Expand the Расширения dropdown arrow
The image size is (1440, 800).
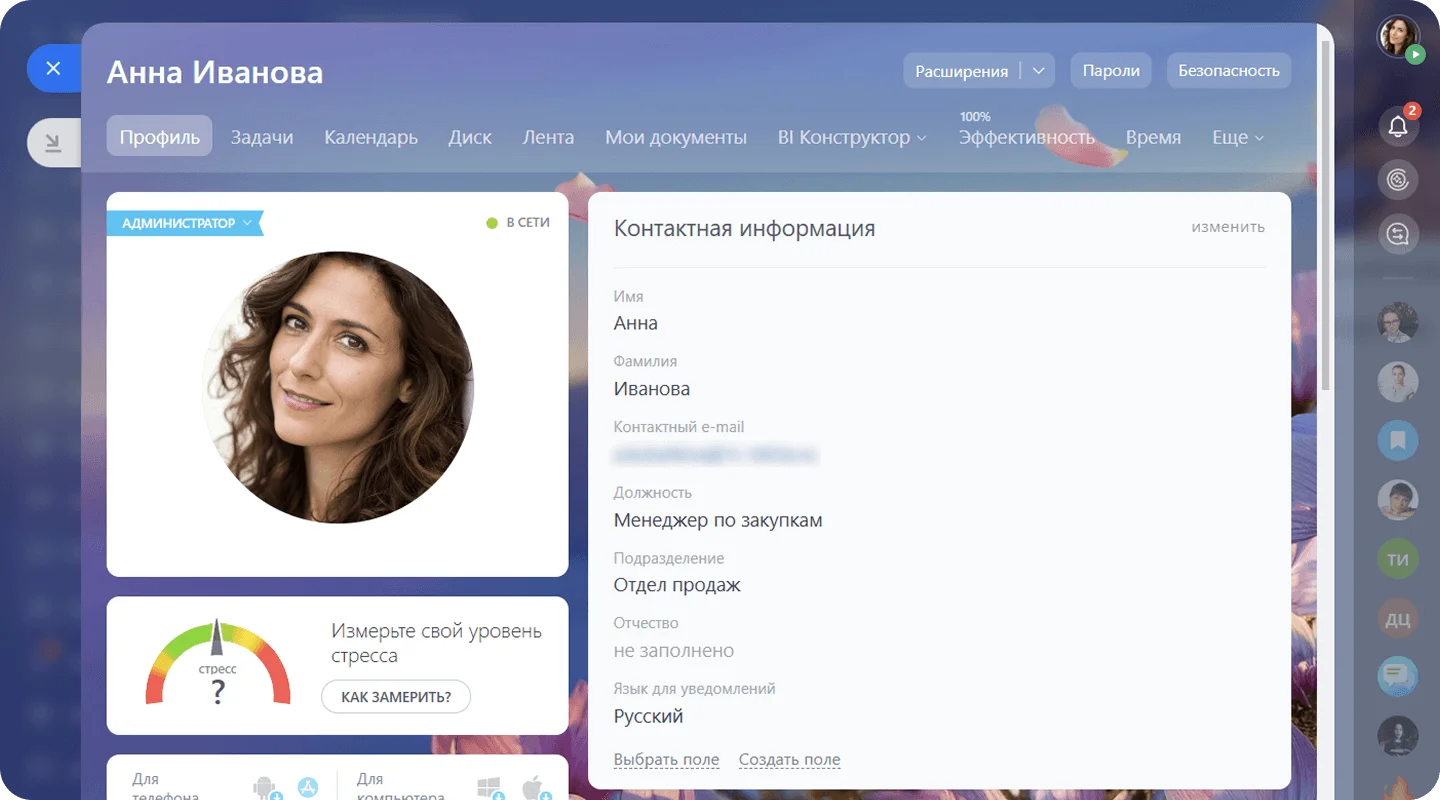1038,71
